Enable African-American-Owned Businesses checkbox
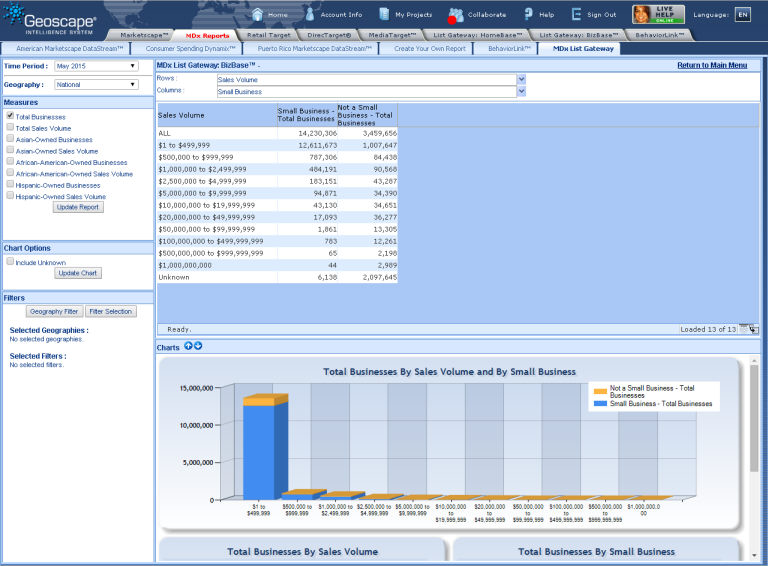The width and height of the screenshot is (768, 566). tap(10, 161)
